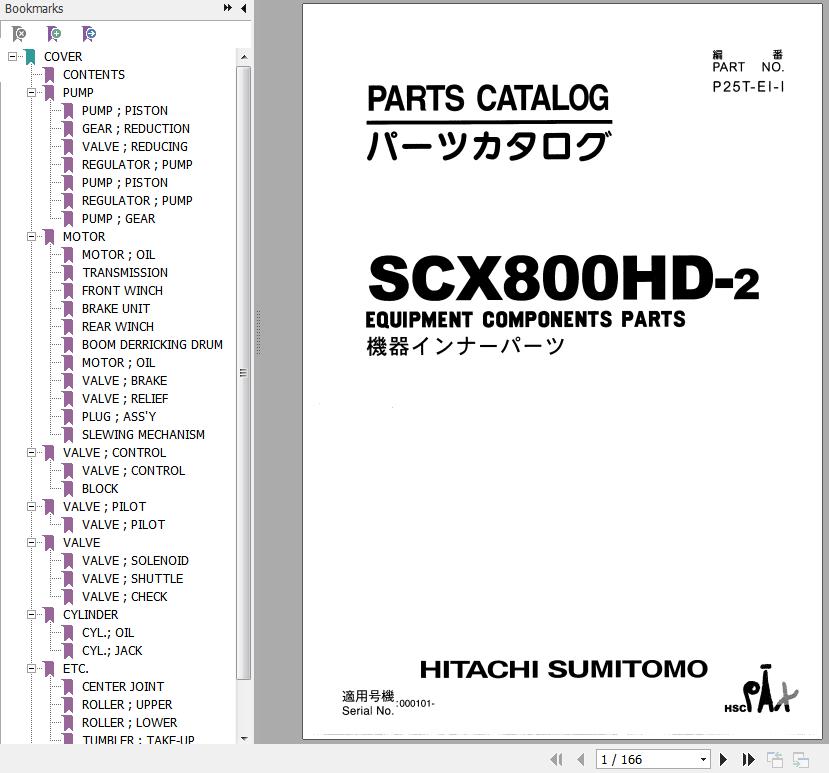Click the find current bookmark icon
829x773 pixels.
tap(89, 34)
